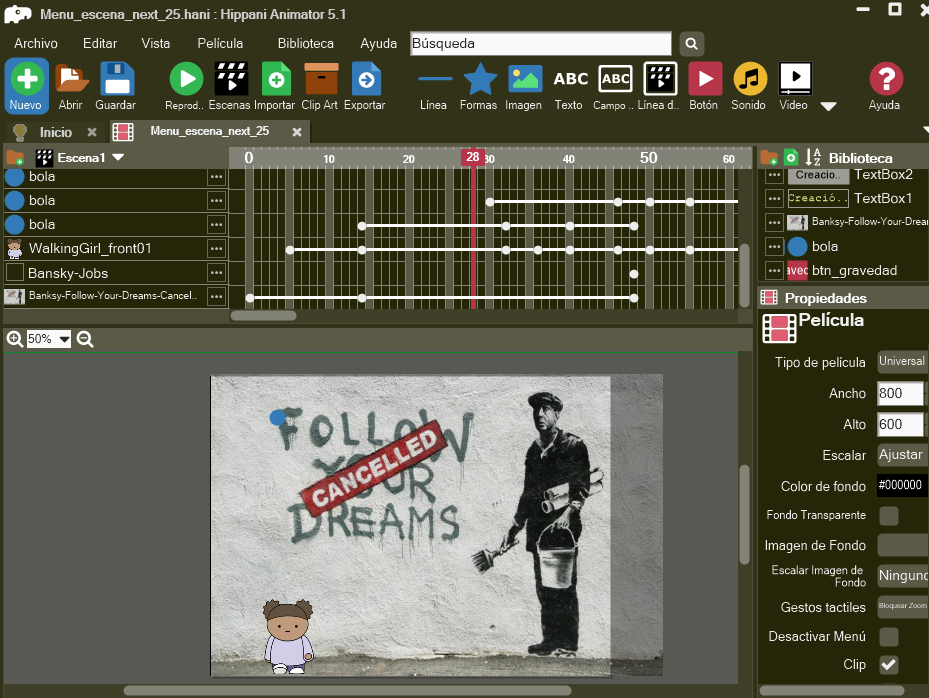Insert a Video element
The width and height of the screenshot is (929, 698).
pos(794,86)
